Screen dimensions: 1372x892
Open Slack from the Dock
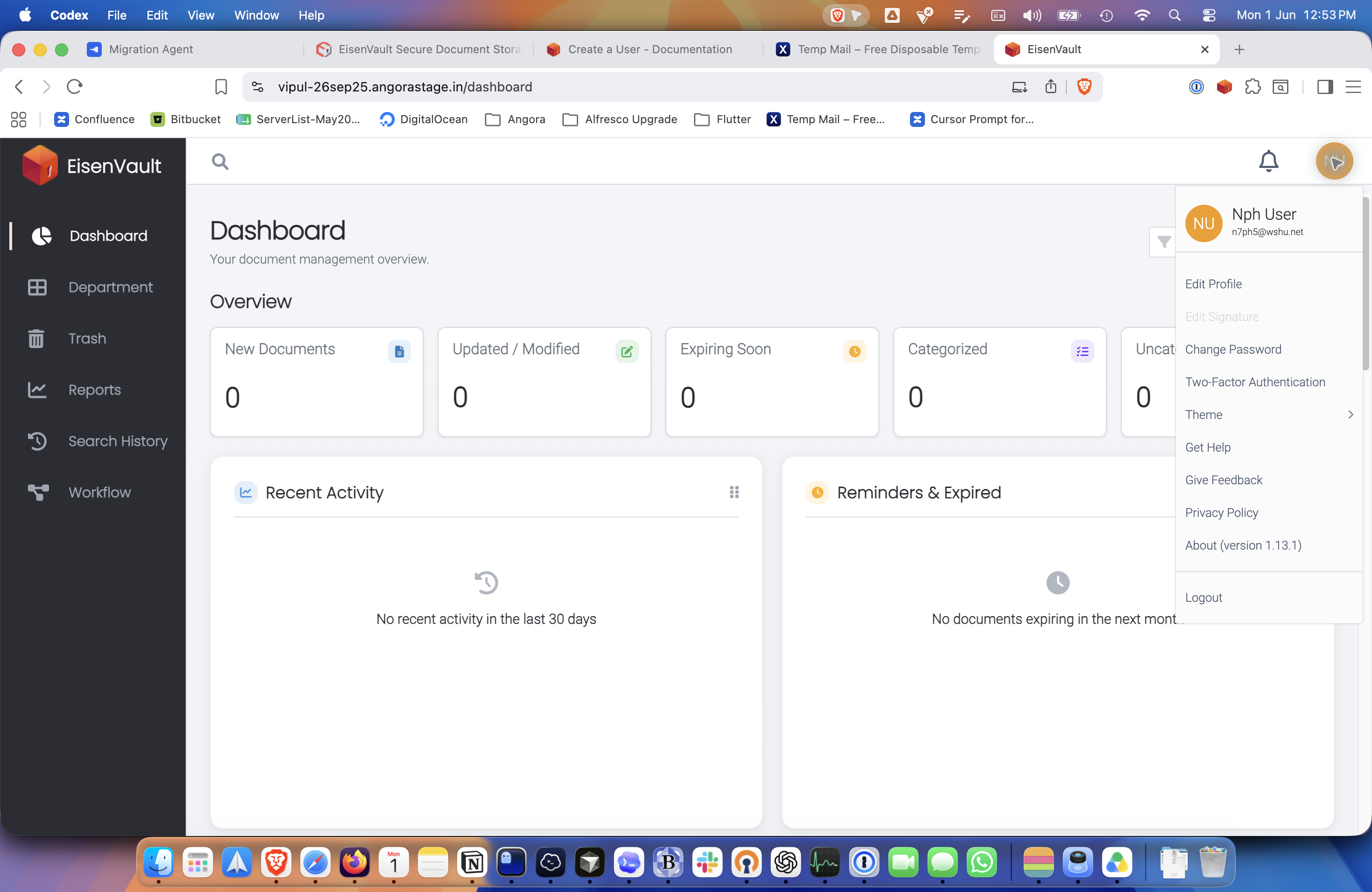(x=707, y=863)
